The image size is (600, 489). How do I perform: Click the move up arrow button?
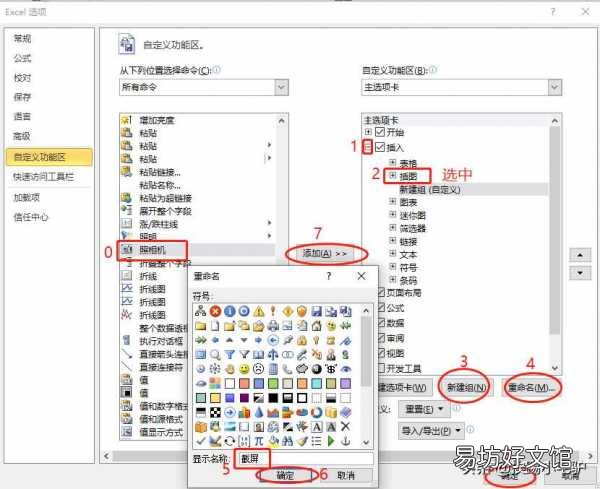[580, 255]
